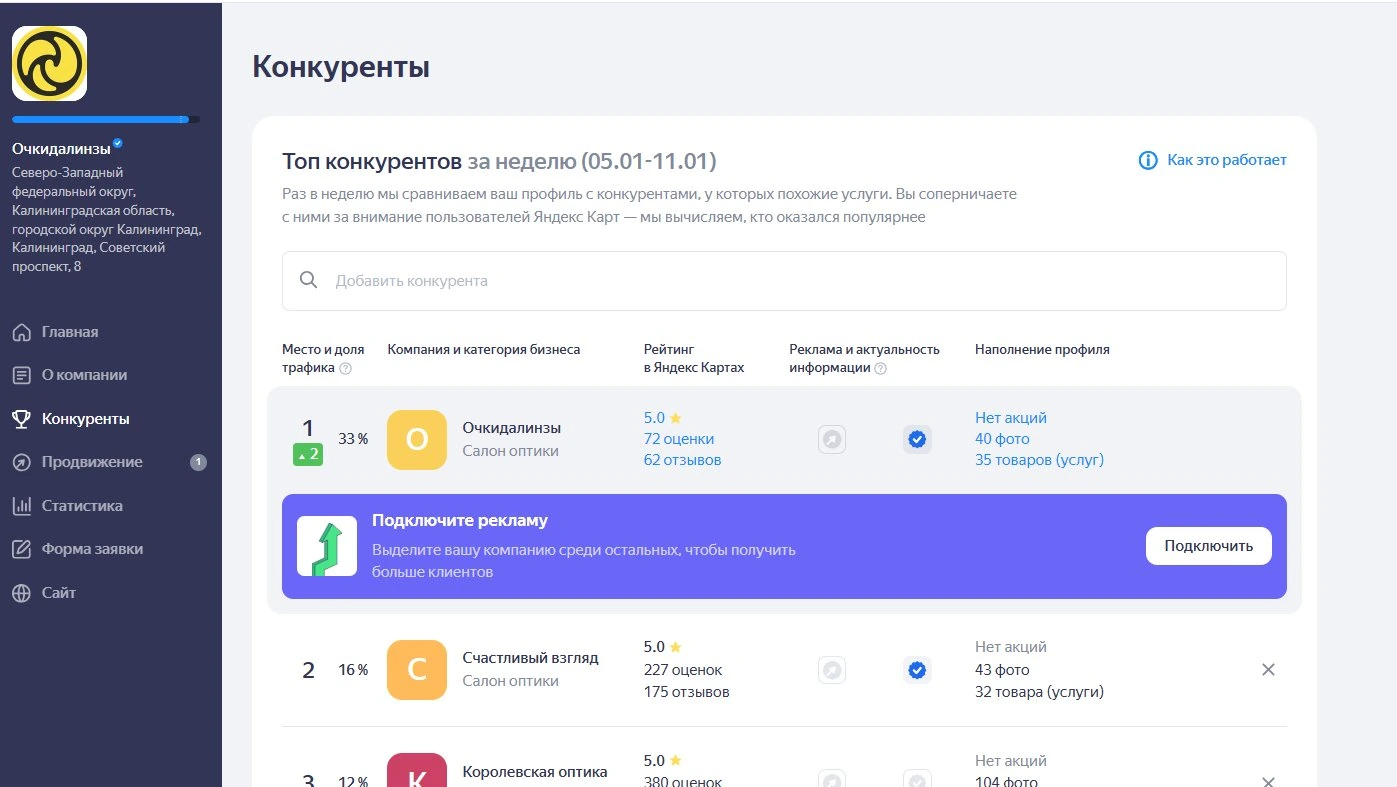This screenshot has width=1397, height=787.
Task: Click the Очкидалинзы name in competitor table
Action: point(511,428)
